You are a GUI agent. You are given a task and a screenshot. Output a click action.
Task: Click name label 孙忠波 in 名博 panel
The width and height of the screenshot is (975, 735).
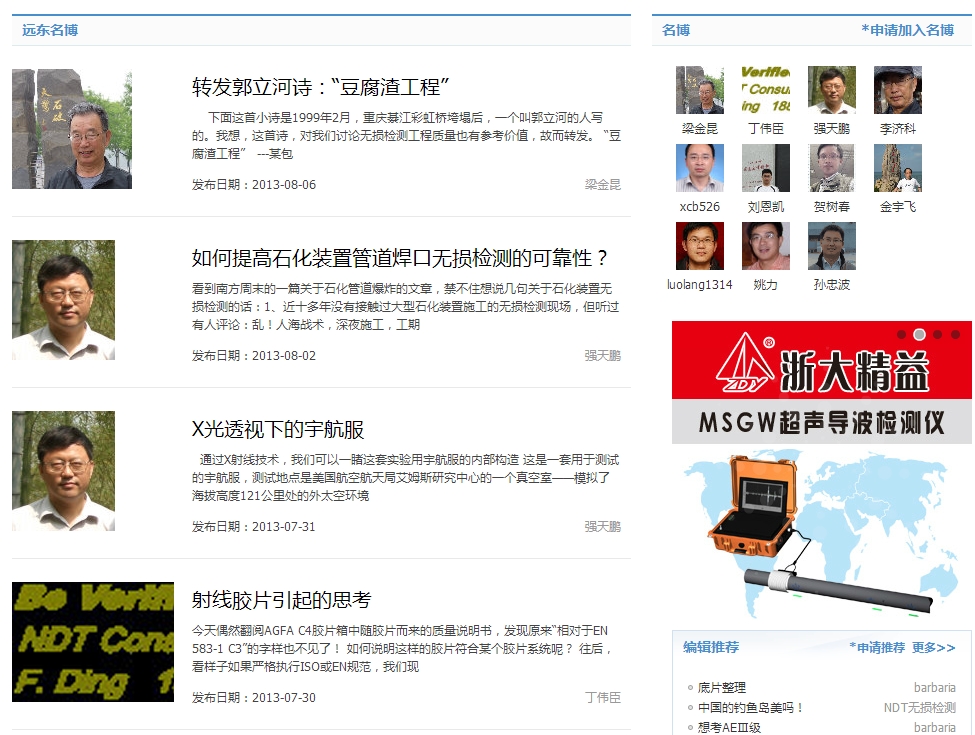[831, 285]
